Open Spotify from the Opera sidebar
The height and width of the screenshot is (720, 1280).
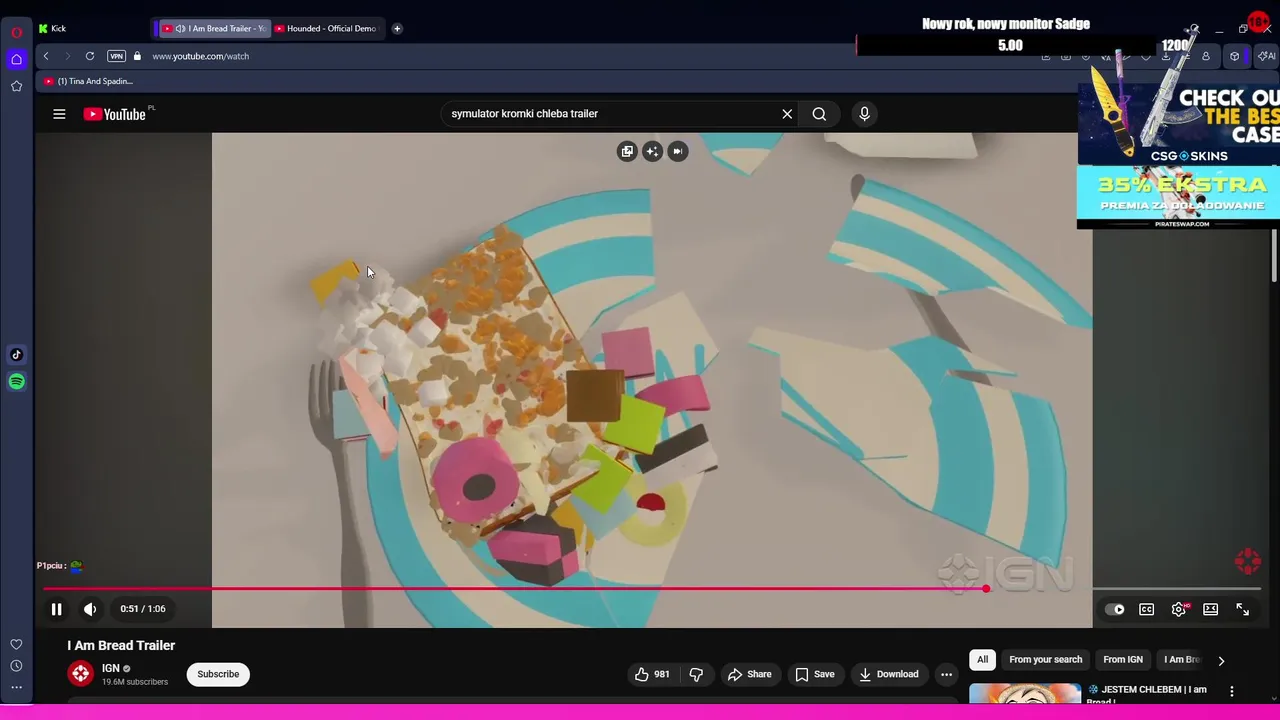(x=16, y=382)
